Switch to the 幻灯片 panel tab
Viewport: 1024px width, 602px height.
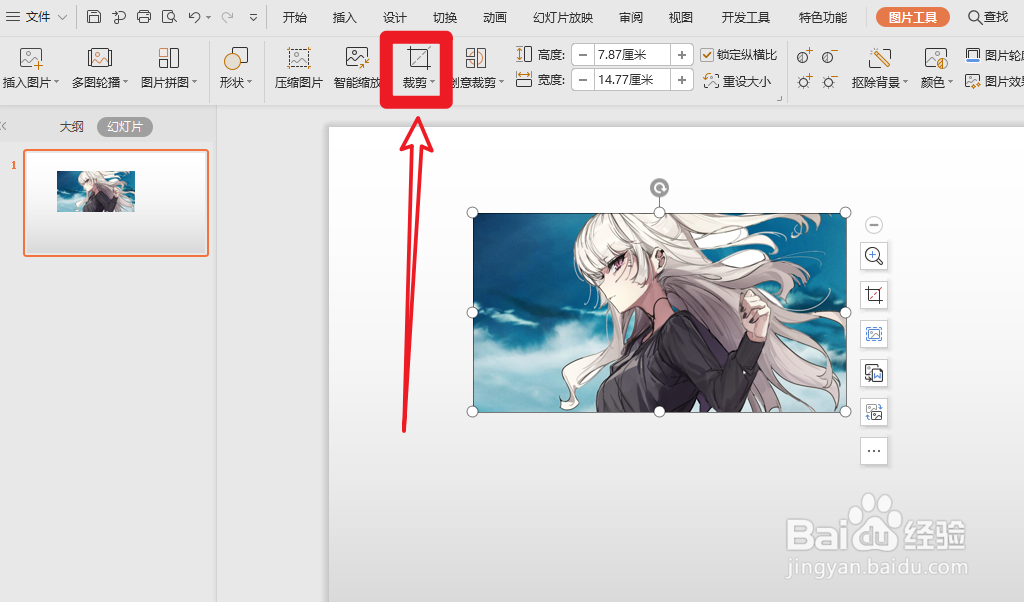click(125, 127)
